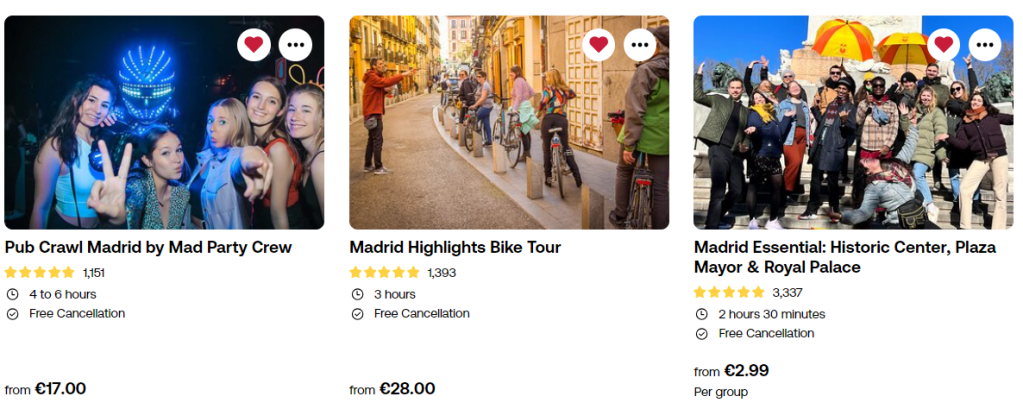
Task: Click clock icon beside 4 to 6 hours
Action: point(12,294)
